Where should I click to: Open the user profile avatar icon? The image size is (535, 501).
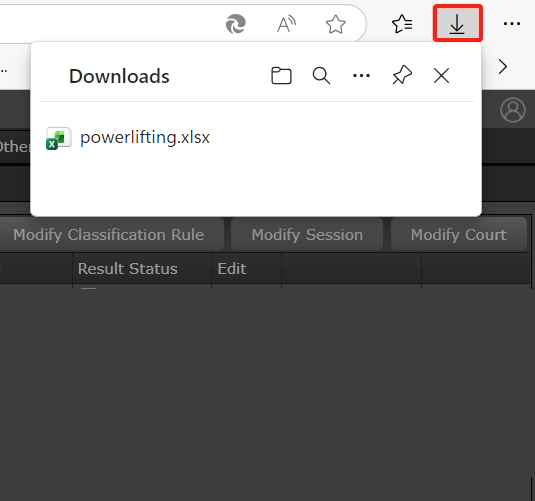[x=512, y=110]
